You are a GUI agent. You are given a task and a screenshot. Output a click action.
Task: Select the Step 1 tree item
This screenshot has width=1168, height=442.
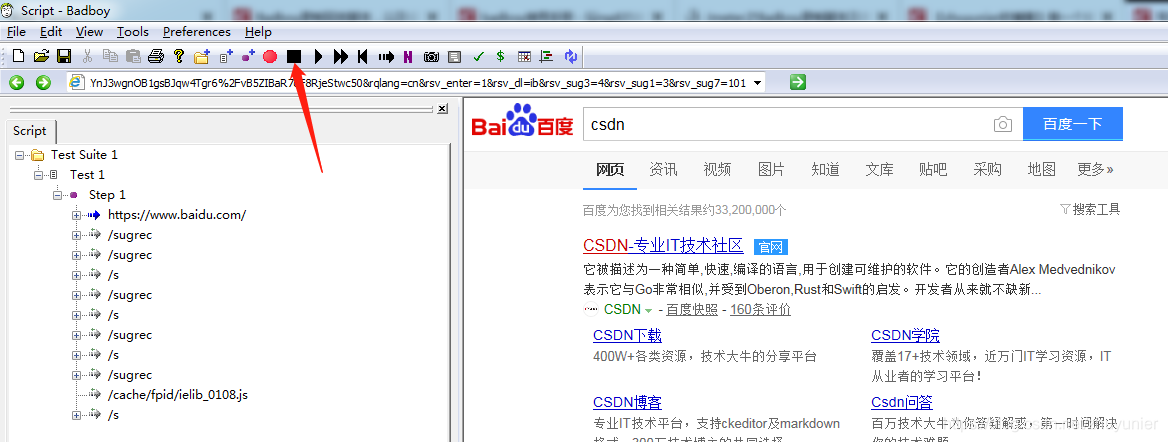pyautogui.click(x=107, y=195)
